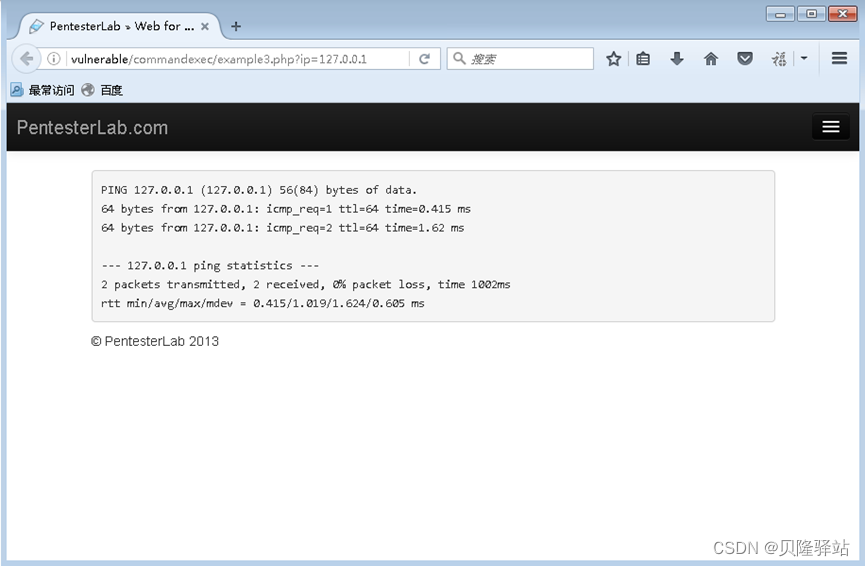Open a new tab with plus button
This screenshot has width=865, height=566.
point(236,26)
